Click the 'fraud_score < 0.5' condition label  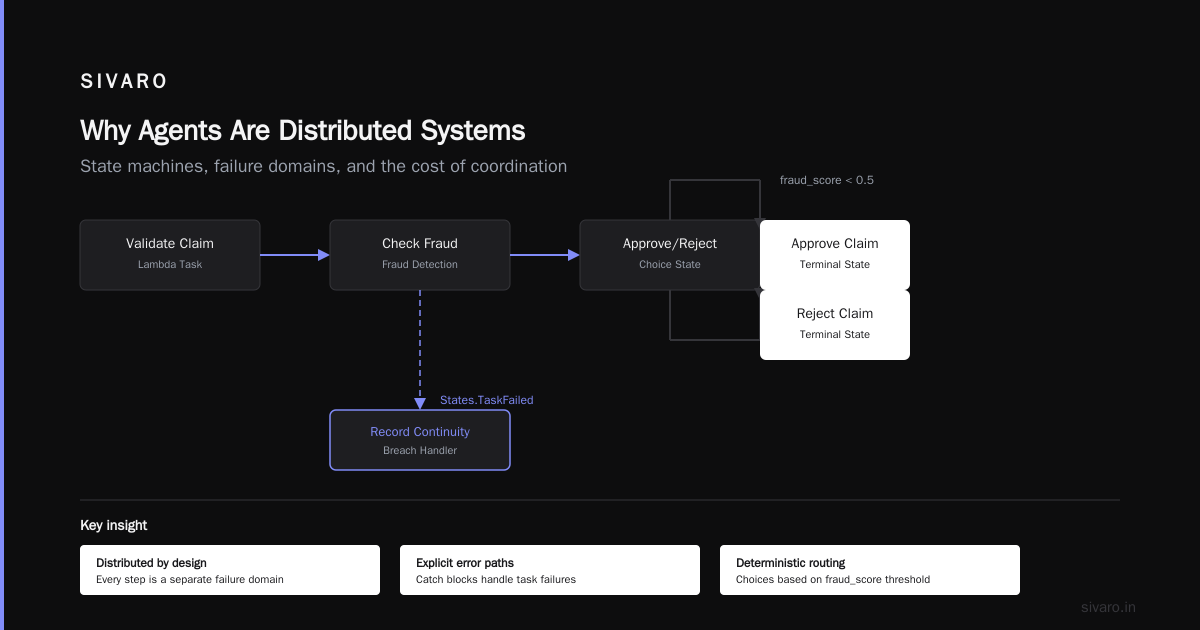pos(827,181)
